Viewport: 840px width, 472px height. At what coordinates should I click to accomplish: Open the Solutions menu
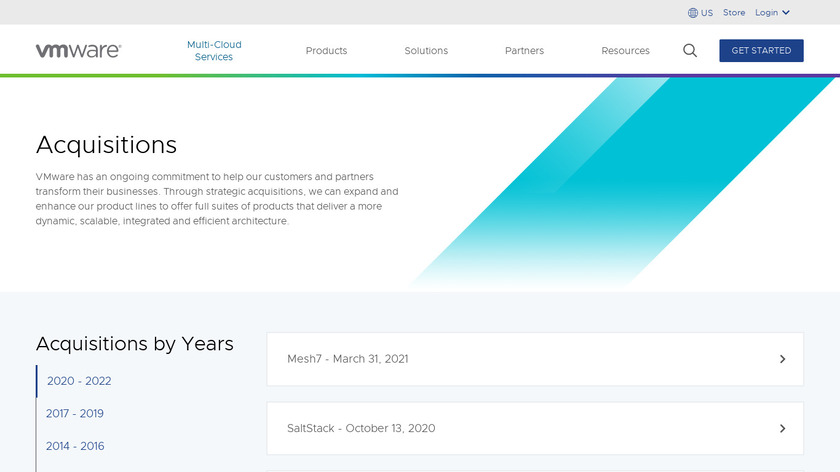(x=426, y=51)
